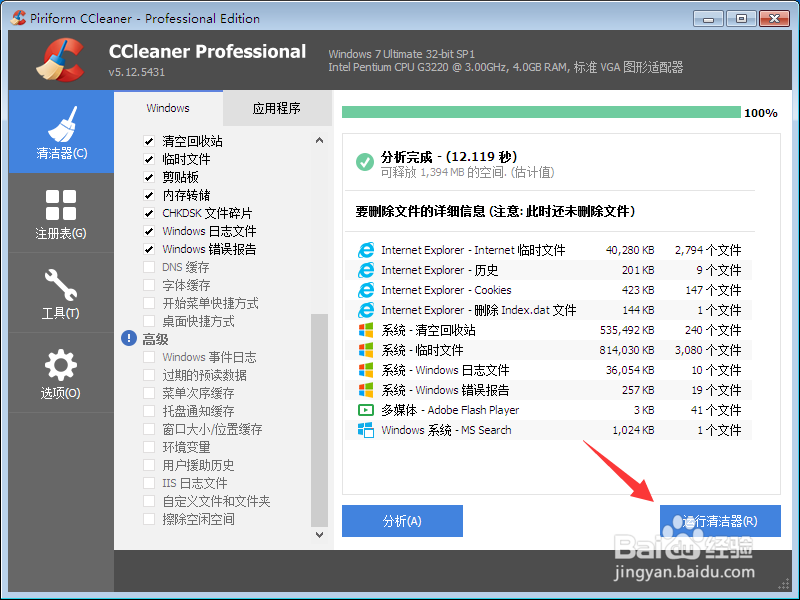The width and height of the screenshot is (800, 600).
Task: Enable the IIS 日志文件 checkbox
Action: coord(149,483)
